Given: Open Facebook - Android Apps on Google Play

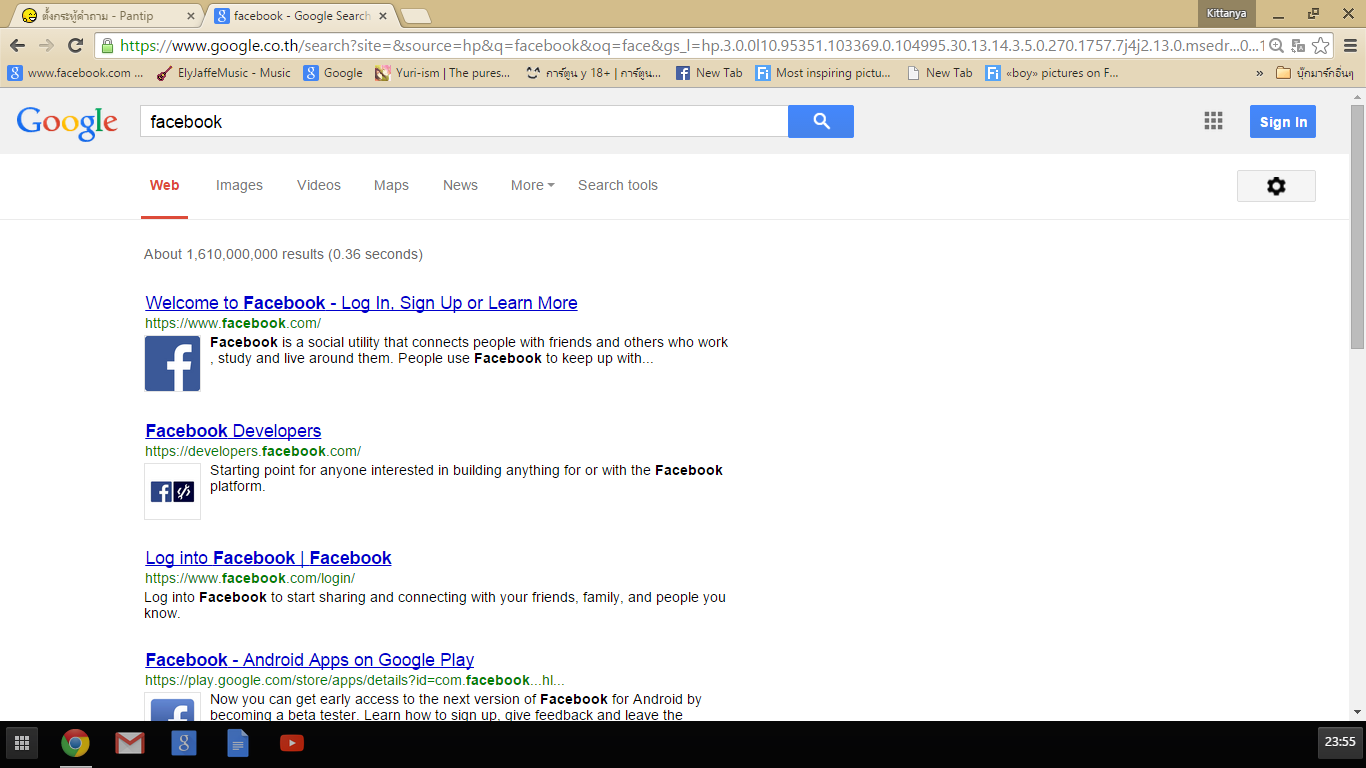Looking at the screenshot, I should click(x=309, y=660).
